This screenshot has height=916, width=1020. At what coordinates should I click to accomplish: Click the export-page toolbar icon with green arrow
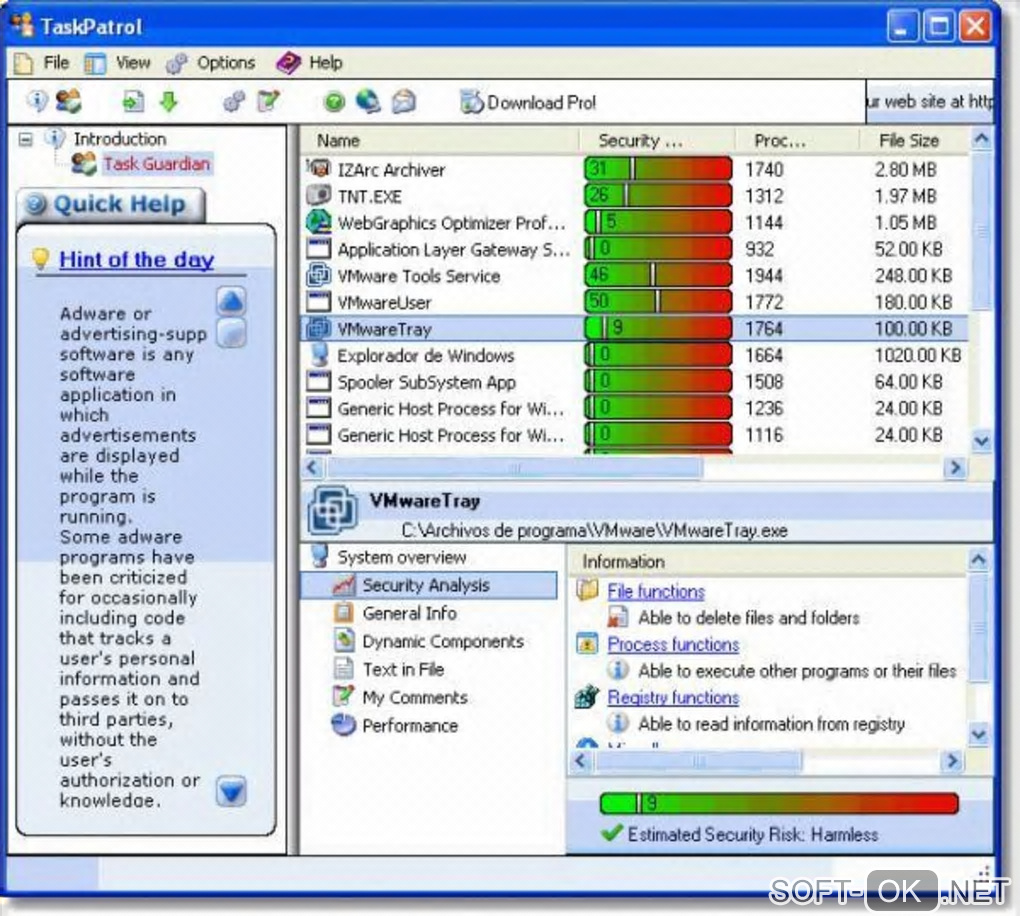point(133,101)
